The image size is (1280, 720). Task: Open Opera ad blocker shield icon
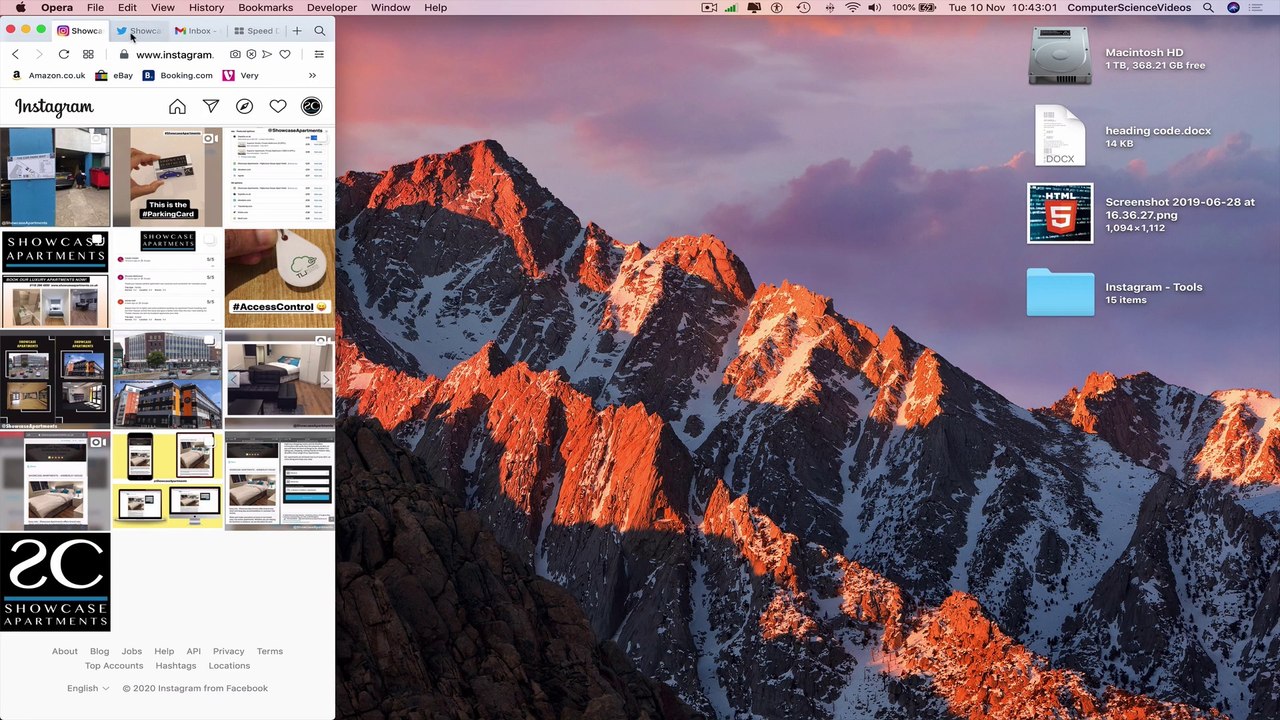[251, 54]
